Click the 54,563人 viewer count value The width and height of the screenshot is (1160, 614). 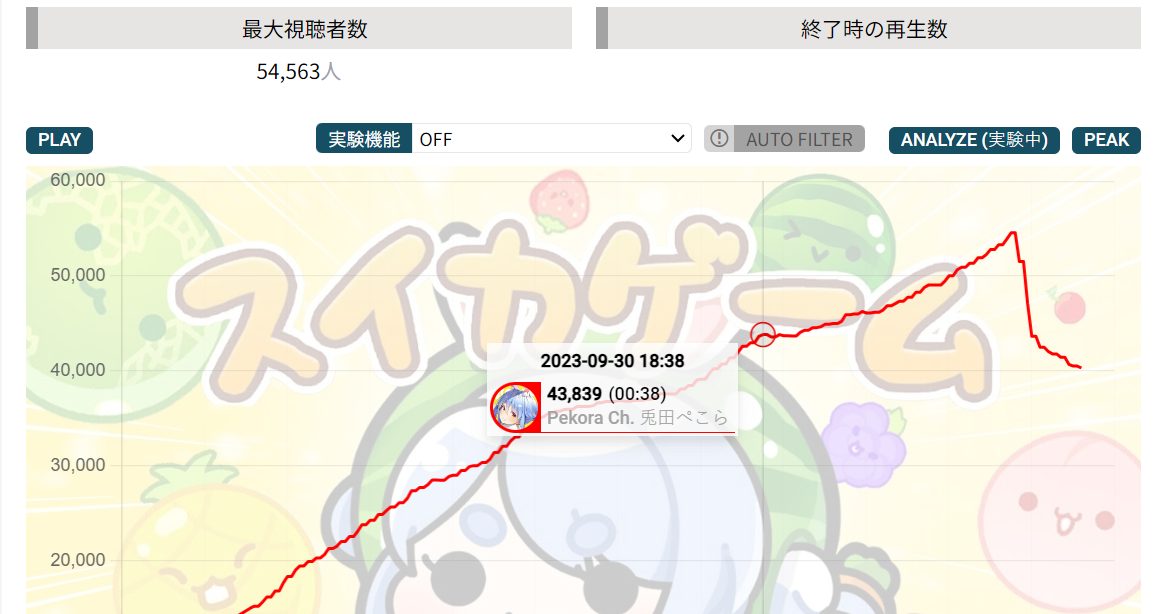298,72
